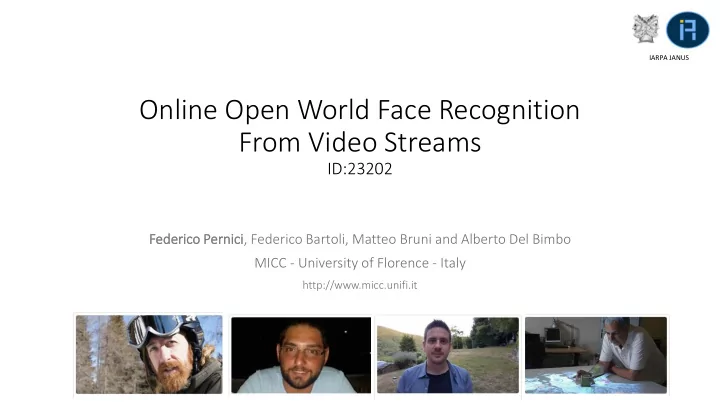Select the thumbnail of man with glasses on dark background
Viewport: 720px width, 405px height.
301,355
